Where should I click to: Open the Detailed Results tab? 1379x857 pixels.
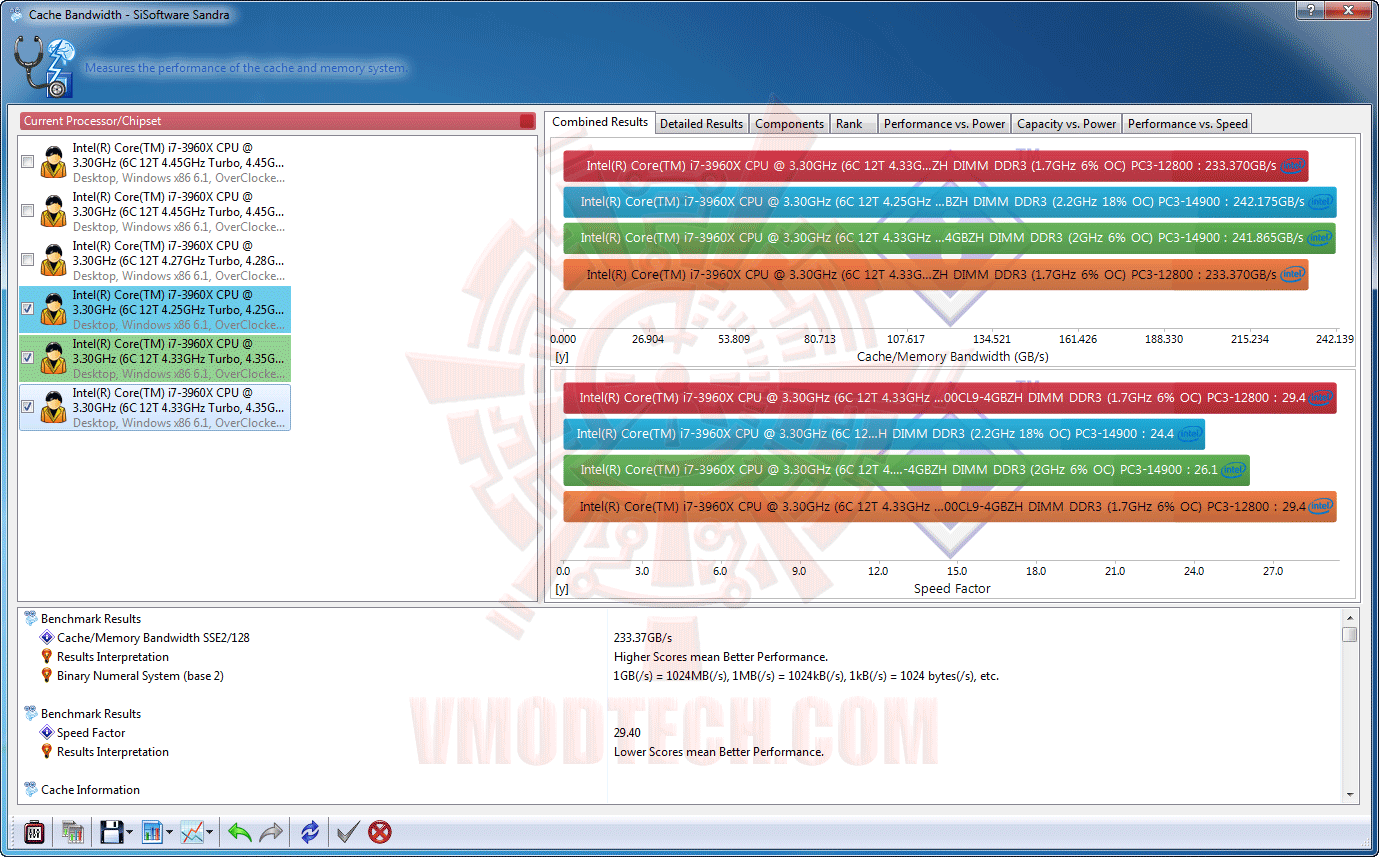(x=702, y=124)
